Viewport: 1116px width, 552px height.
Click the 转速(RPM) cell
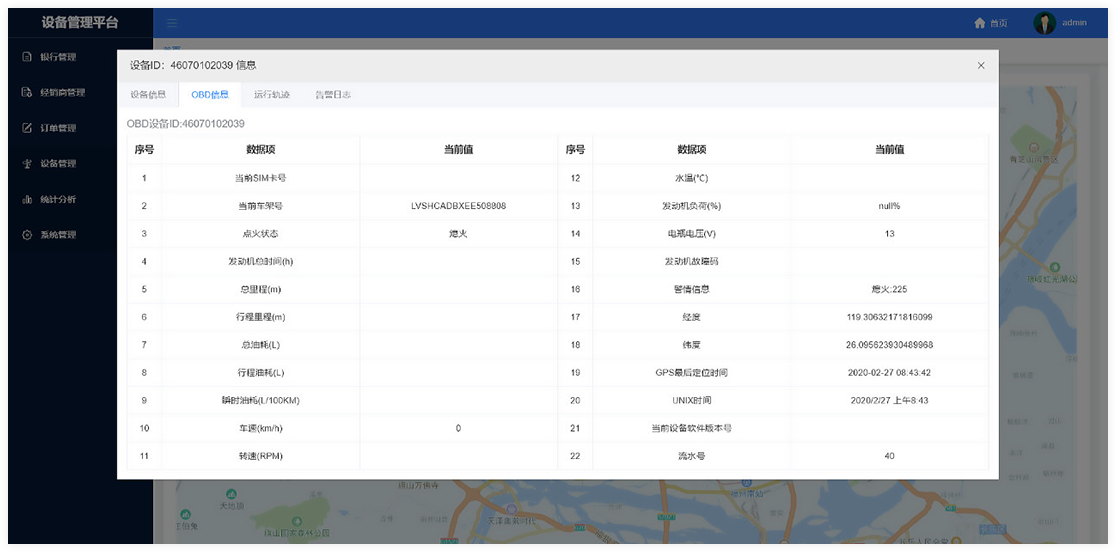click(260, 456)
